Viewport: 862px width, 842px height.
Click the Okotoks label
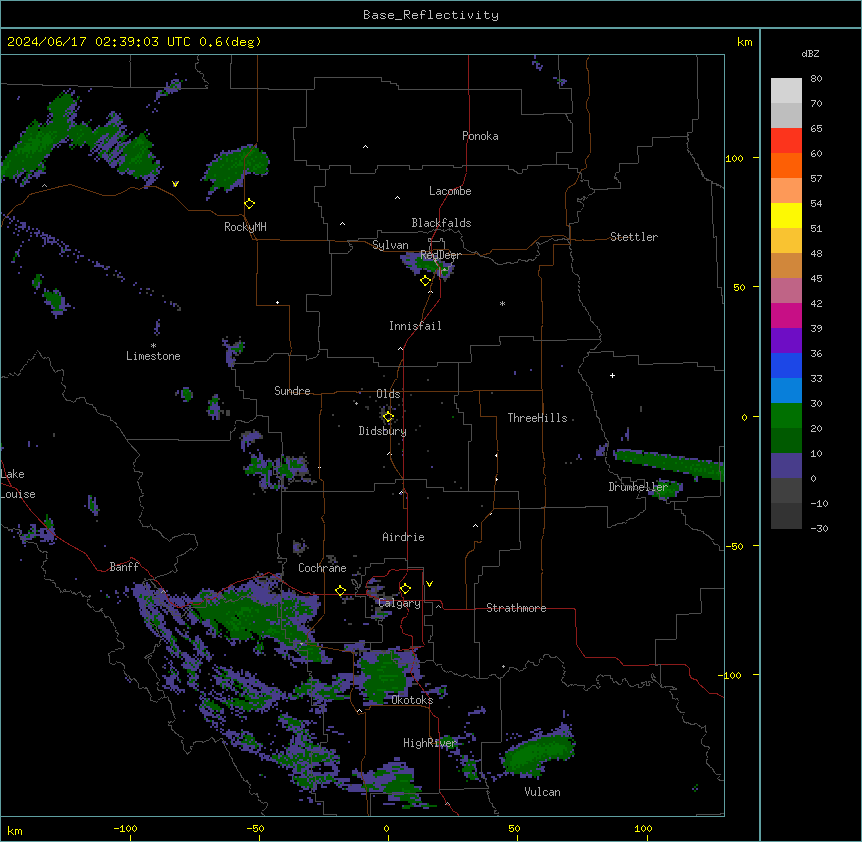point(412,700)
